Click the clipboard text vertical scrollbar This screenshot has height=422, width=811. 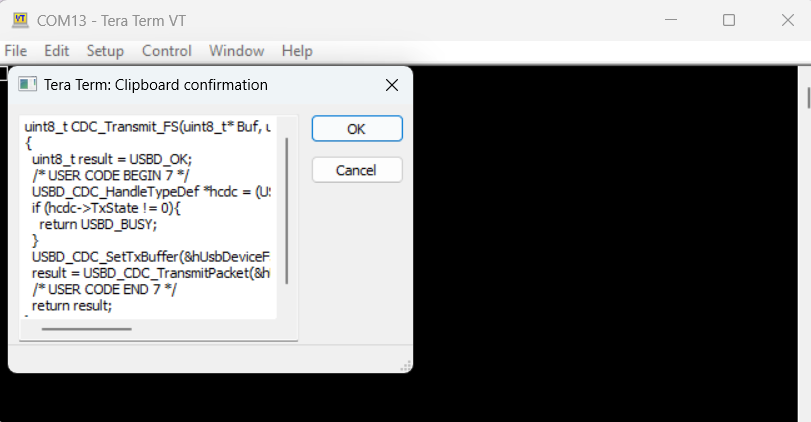pyautogui.click(x=287, y=211)
